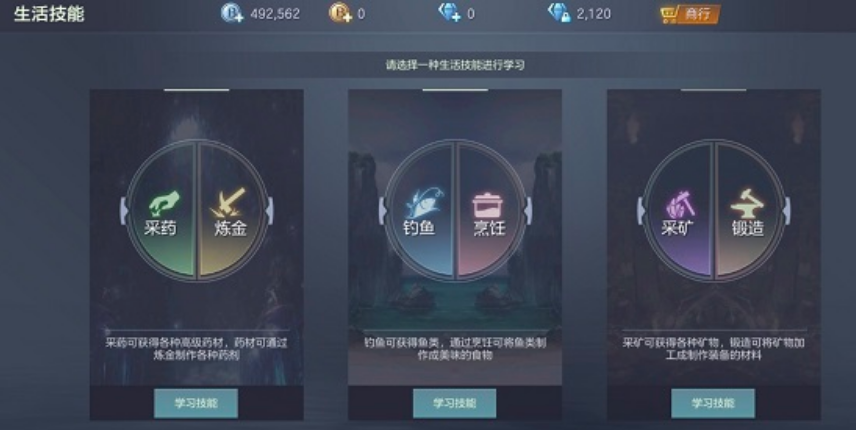The width and height of the screenshot is (856, 430).
Task: Select the fishing and cooking skill card
Action: pos(455,255)
